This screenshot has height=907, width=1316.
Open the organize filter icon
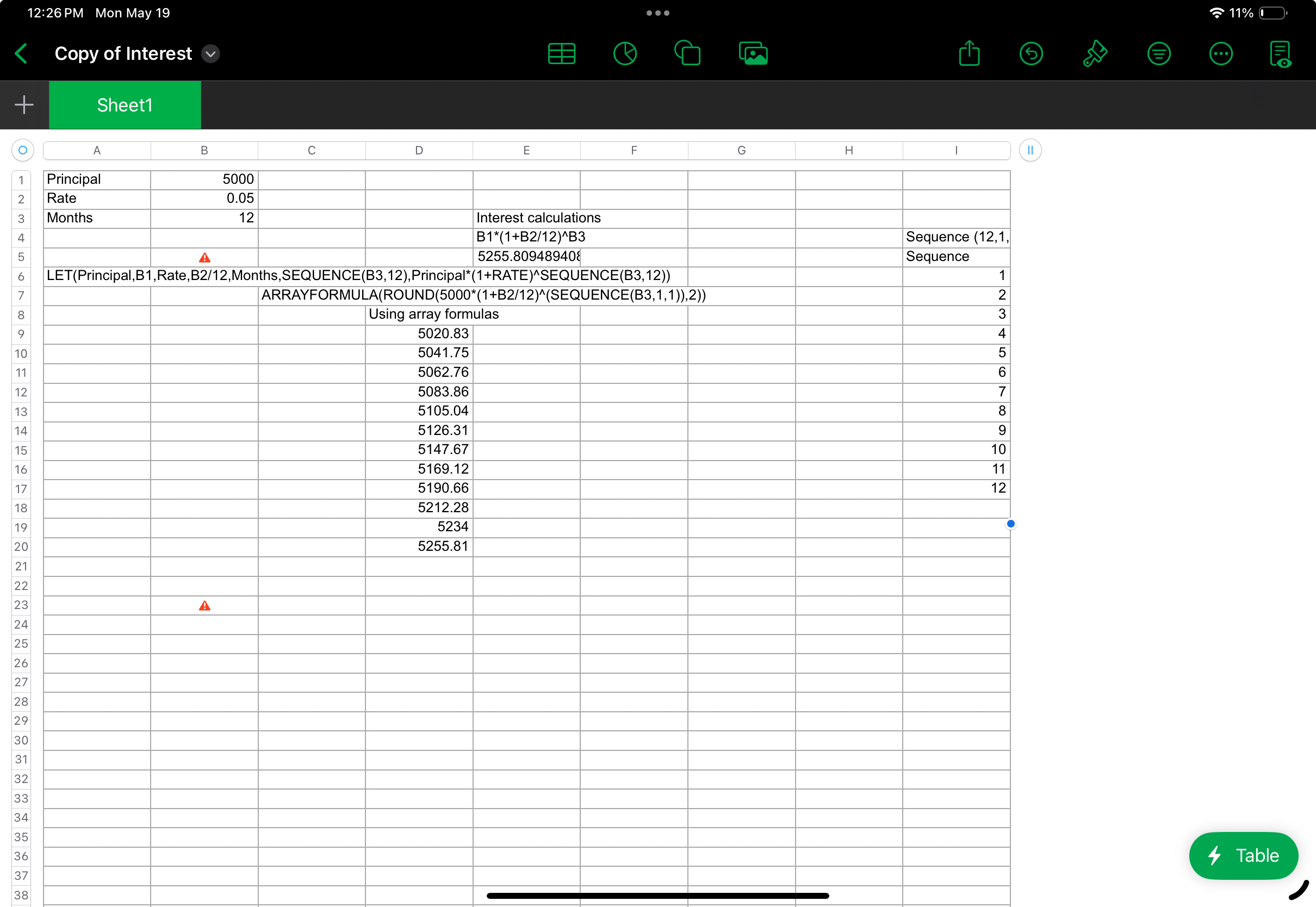(x=1159, y=54)
